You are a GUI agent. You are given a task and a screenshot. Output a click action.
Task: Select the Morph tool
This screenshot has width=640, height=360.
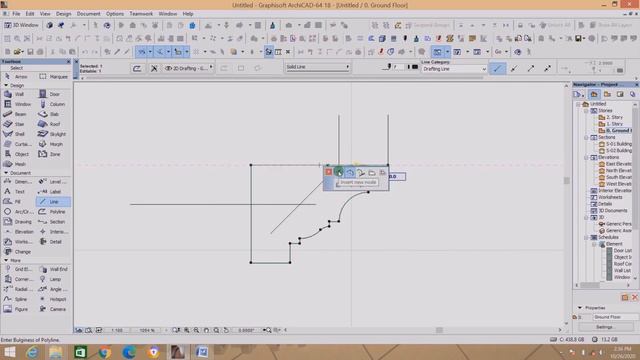point(51,144)
